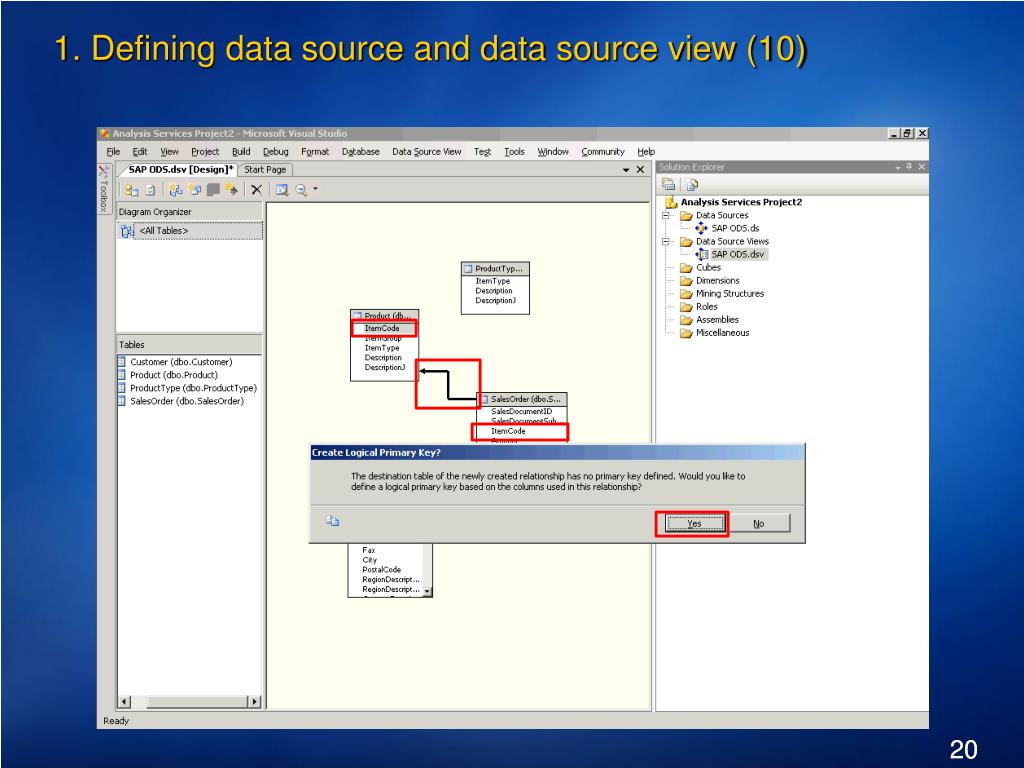Click the copy icon in the dialog
Image resolution: width=1024 pixels, height=768 pixels.
pos(332,520)
